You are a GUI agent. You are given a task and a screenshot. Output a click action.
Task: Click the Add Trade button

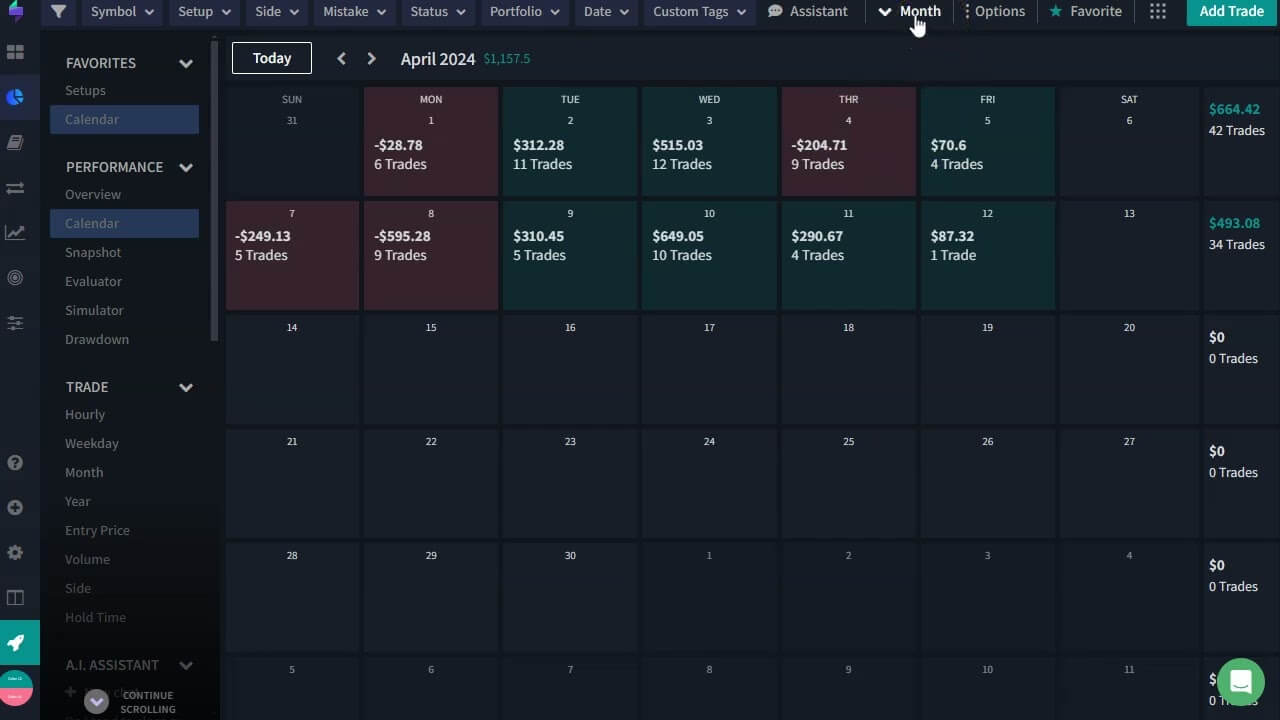coord(1231,12)
